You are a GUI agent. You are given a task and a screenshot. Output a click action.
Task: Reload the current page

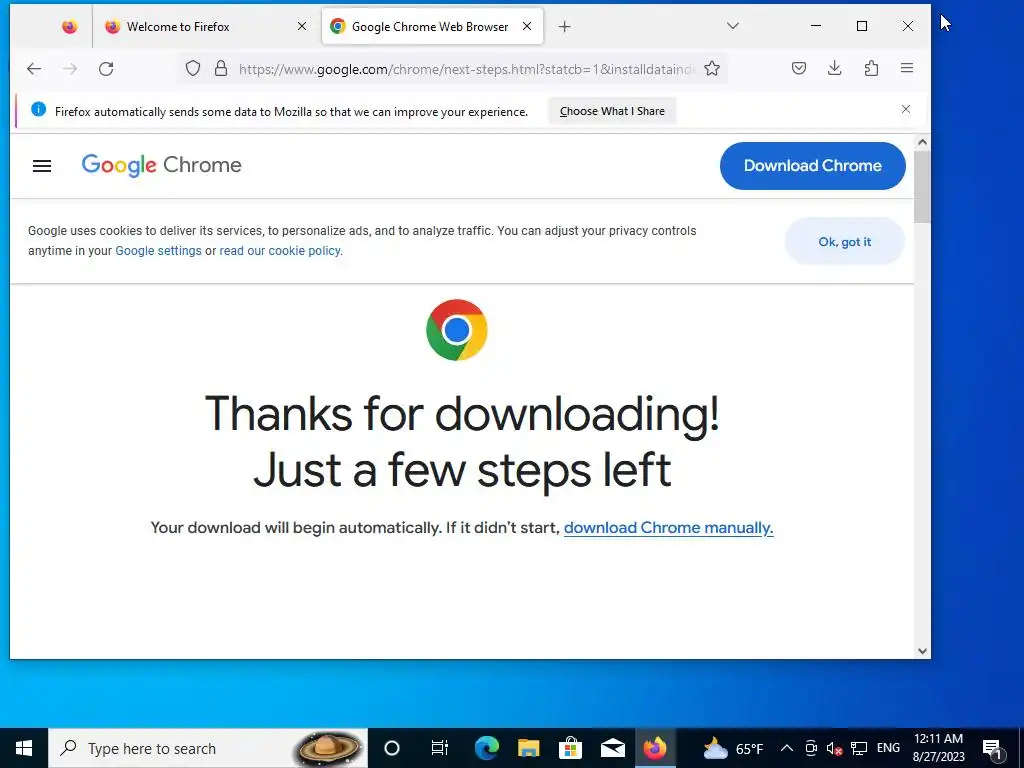pyautogui.click(x=106, y=69)
